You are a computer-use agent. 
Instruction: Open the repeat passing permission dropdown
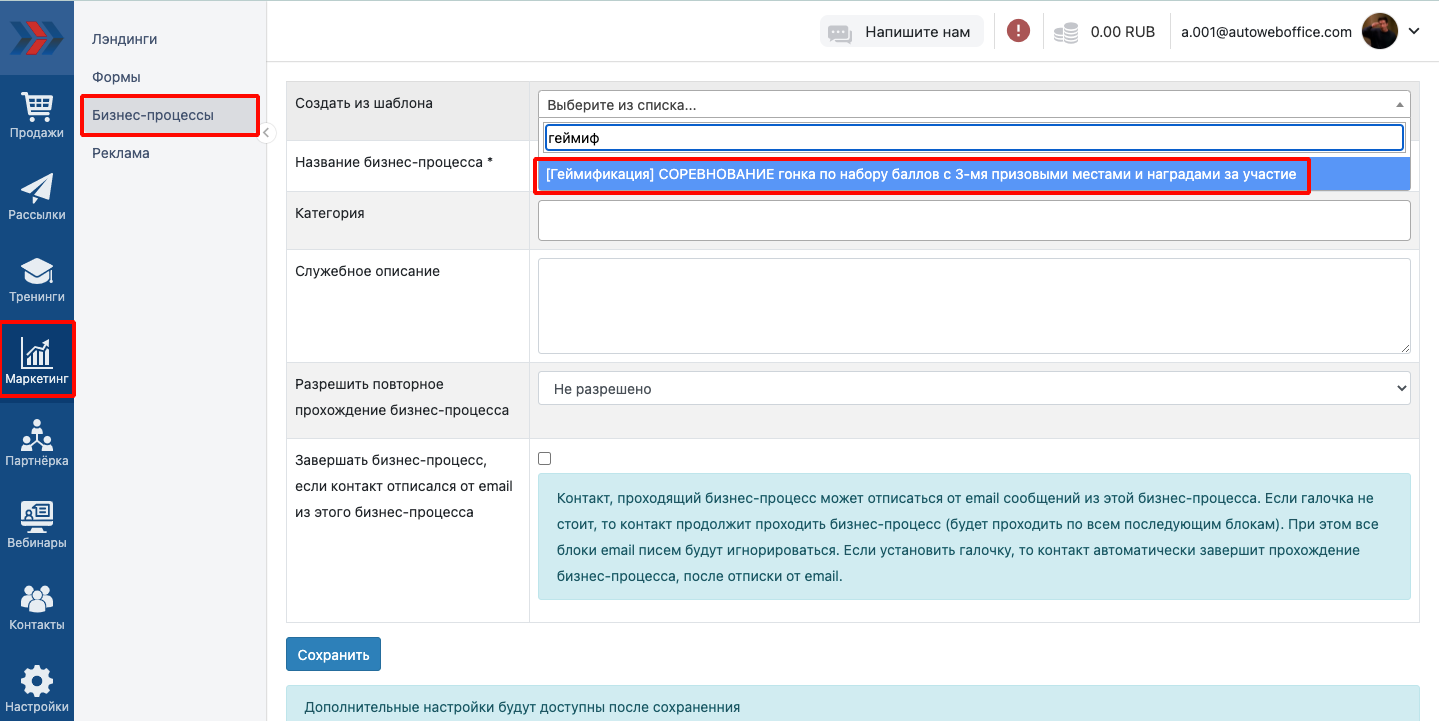[973, 389]
